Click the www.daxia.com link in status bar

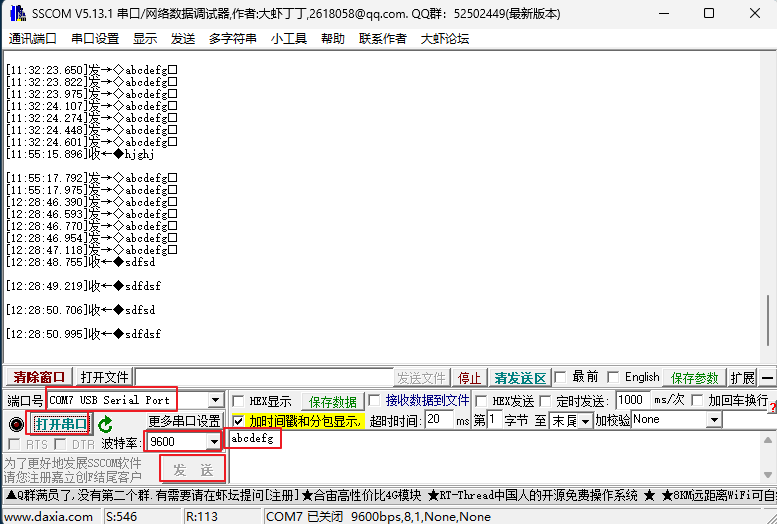point(49,516)
